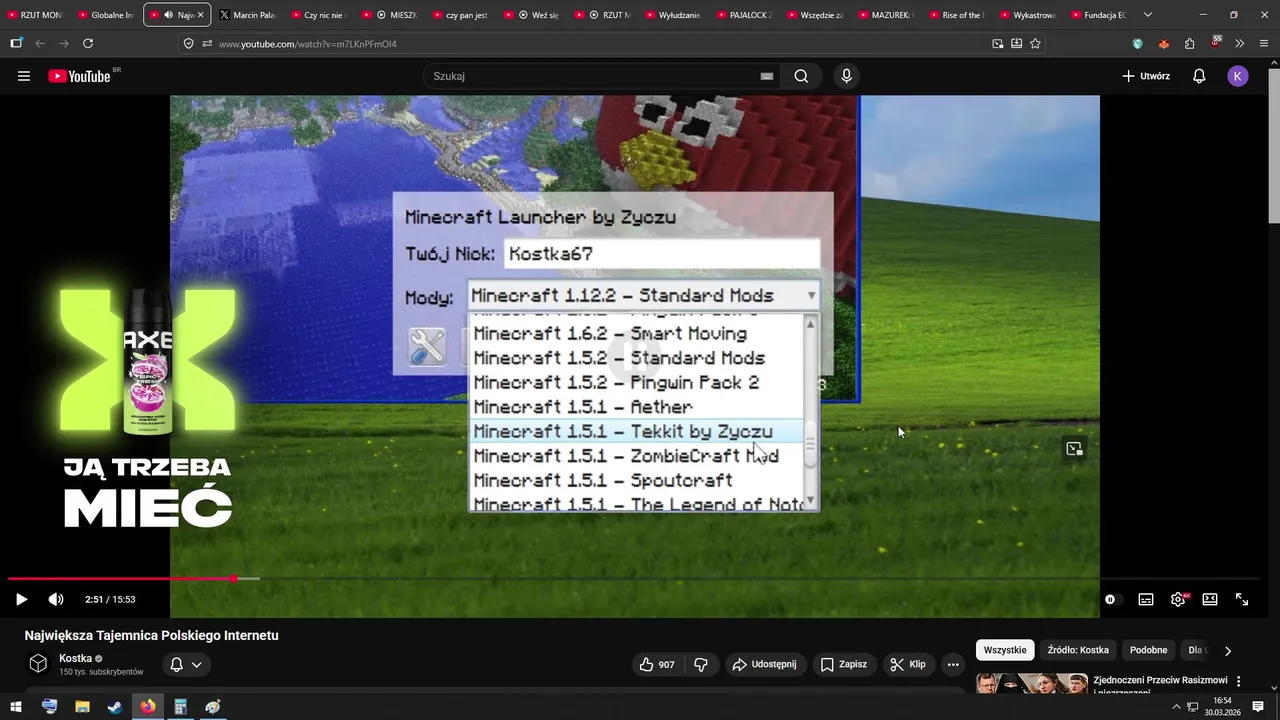Expand more toolbar tools chevron

(1239, 43)
